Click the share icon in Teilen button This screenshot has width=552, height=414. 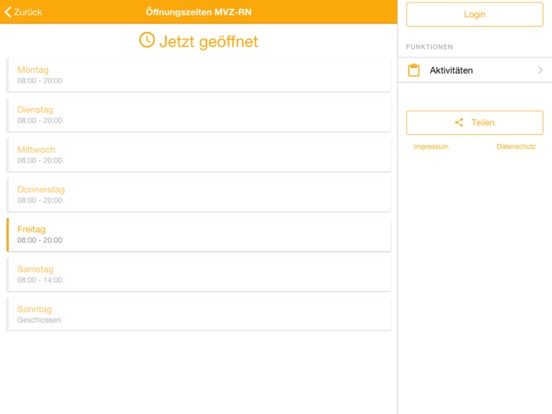459,122
